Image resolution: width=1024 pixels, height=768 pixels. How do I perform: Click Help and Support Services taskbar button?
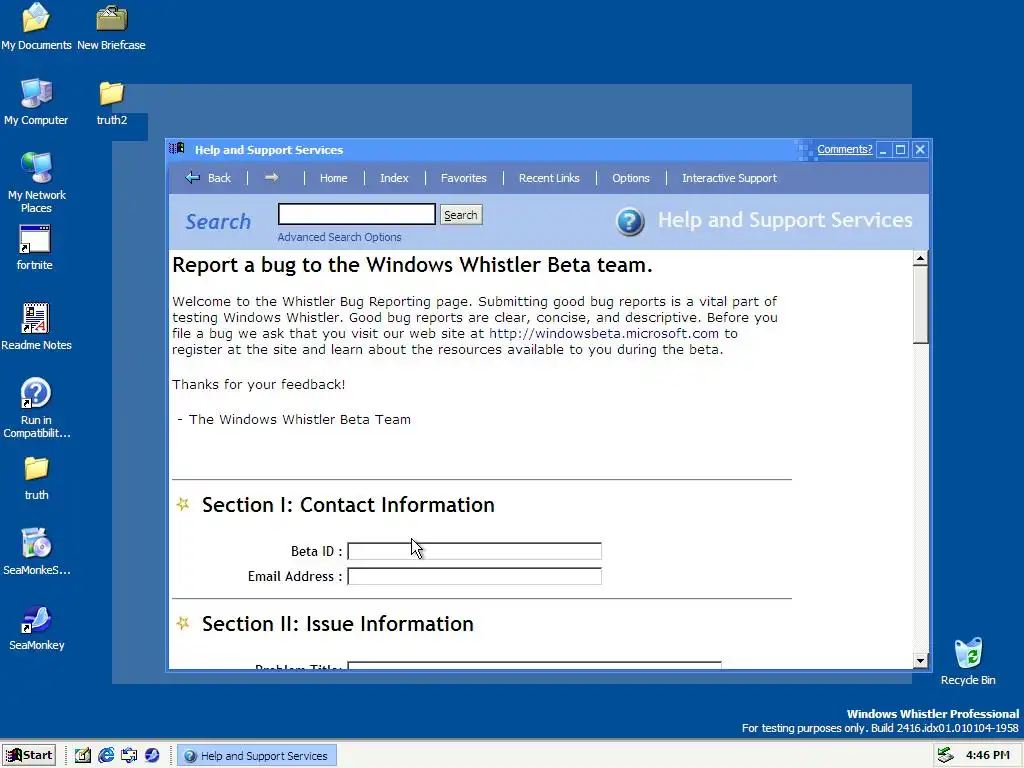(257, 756)
